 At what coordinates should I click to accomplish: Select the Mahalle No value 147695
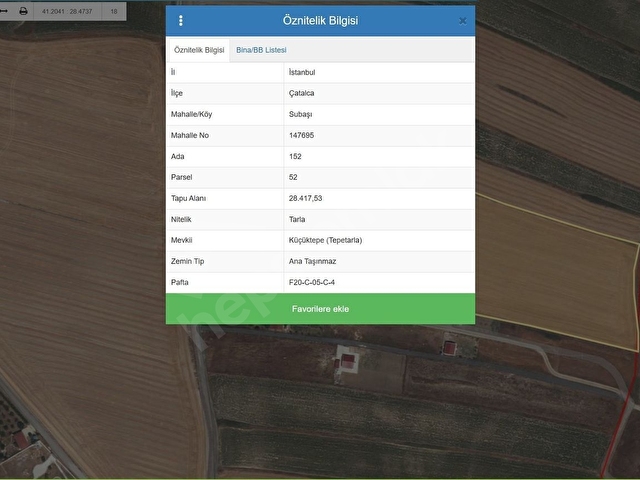[301, 136]
